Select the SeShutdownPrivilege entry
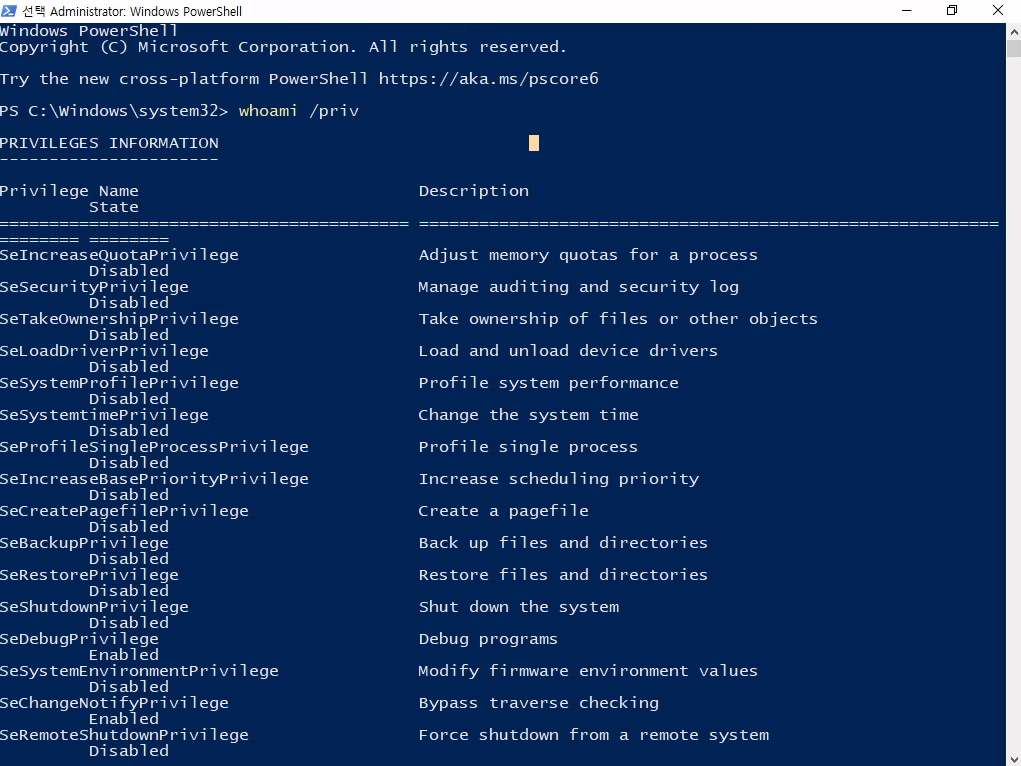This screenshot has height=766, width=1021. pos(94,606)
